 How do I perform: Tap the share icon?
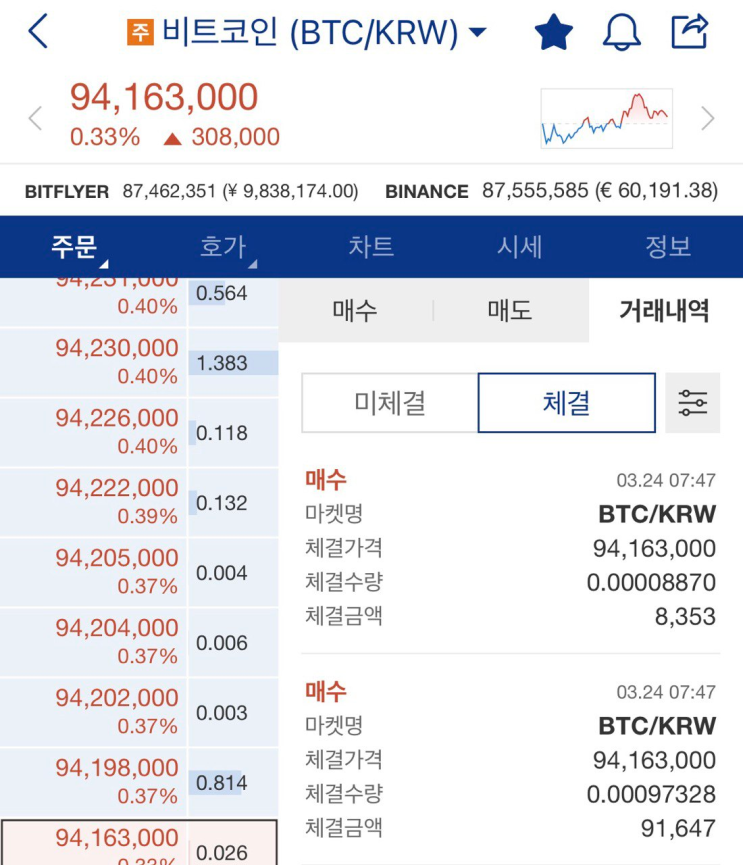point(690,31)
